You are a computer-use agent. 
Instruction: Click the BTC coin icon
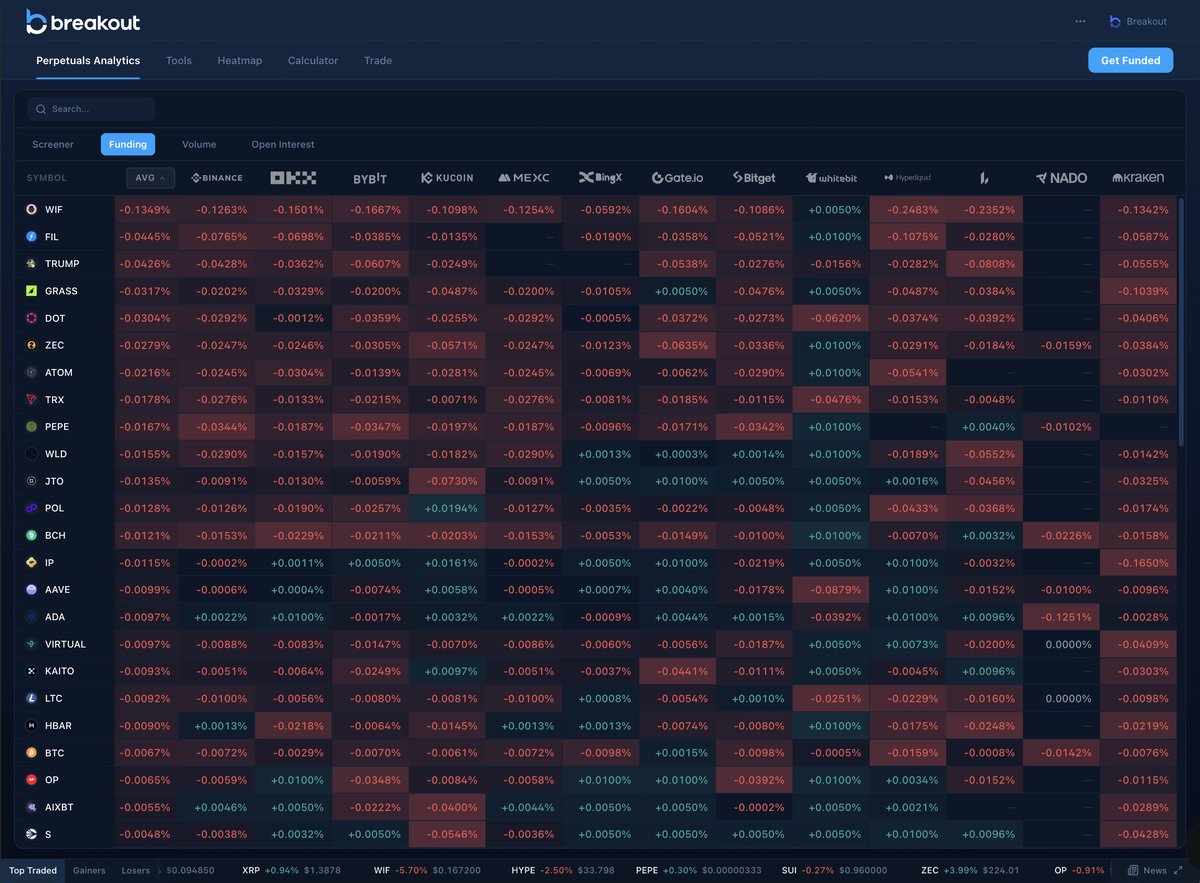point(32,752)
